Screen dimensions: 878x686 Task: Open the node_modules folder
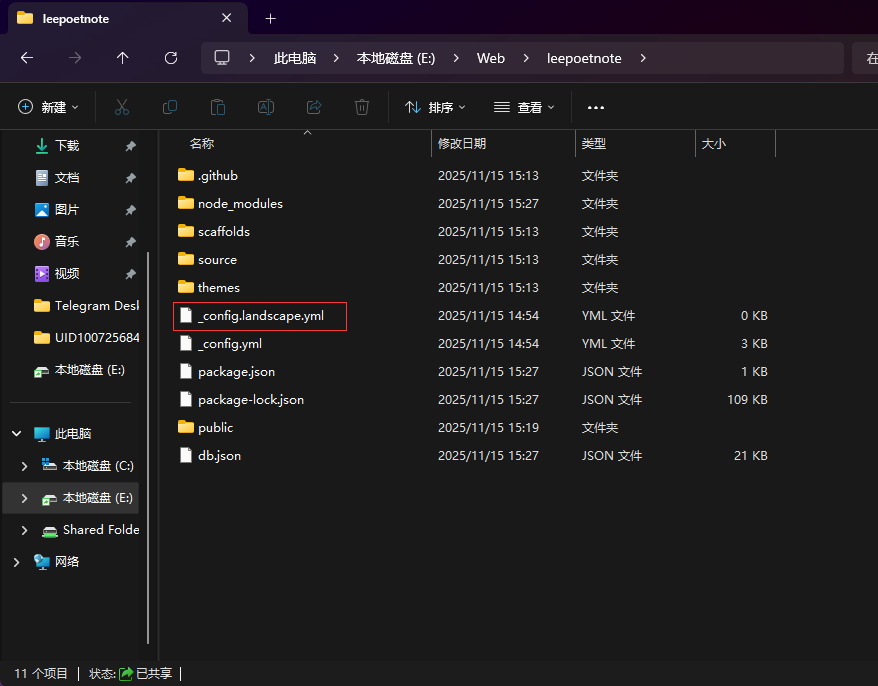coord(240,204)
